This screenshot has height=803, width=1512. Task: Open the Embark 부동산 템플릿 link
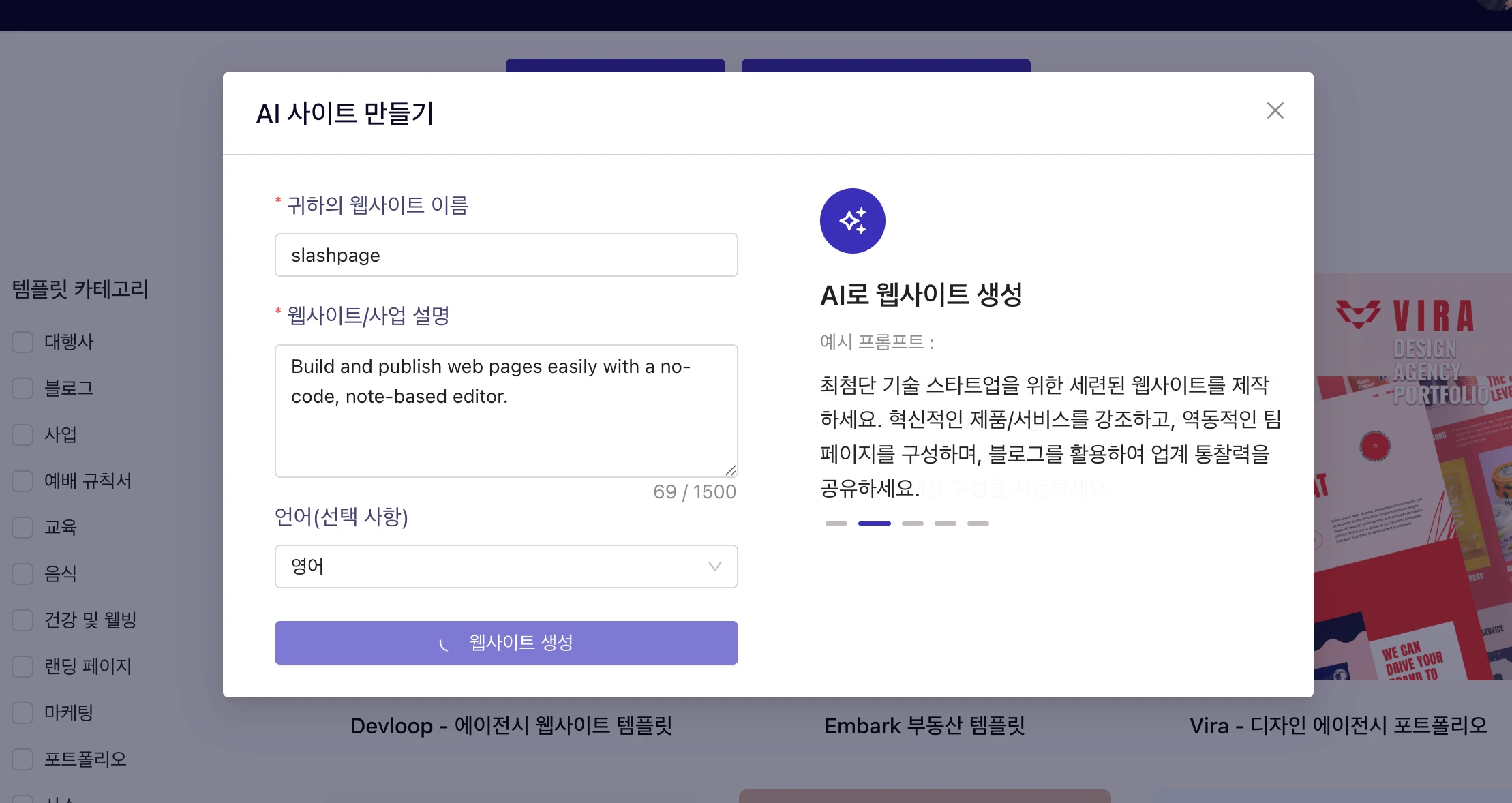coord(925,726)
